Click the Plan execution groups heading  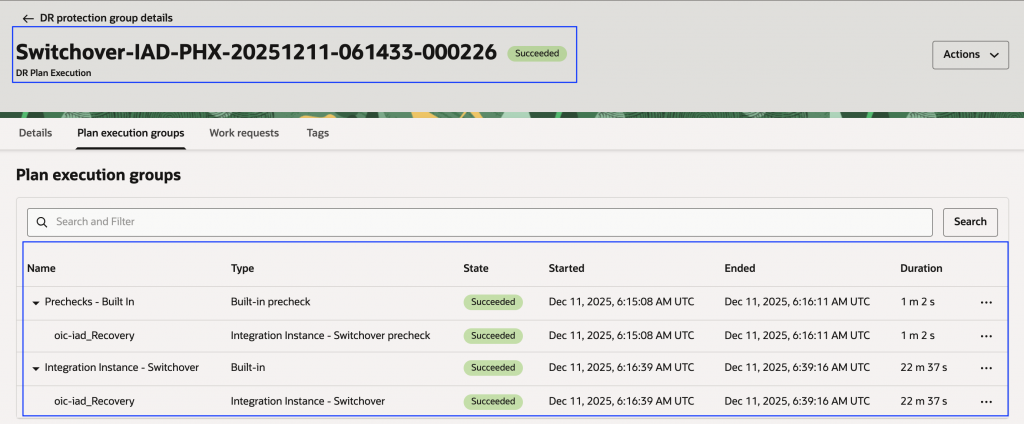(x=98, y=175)
